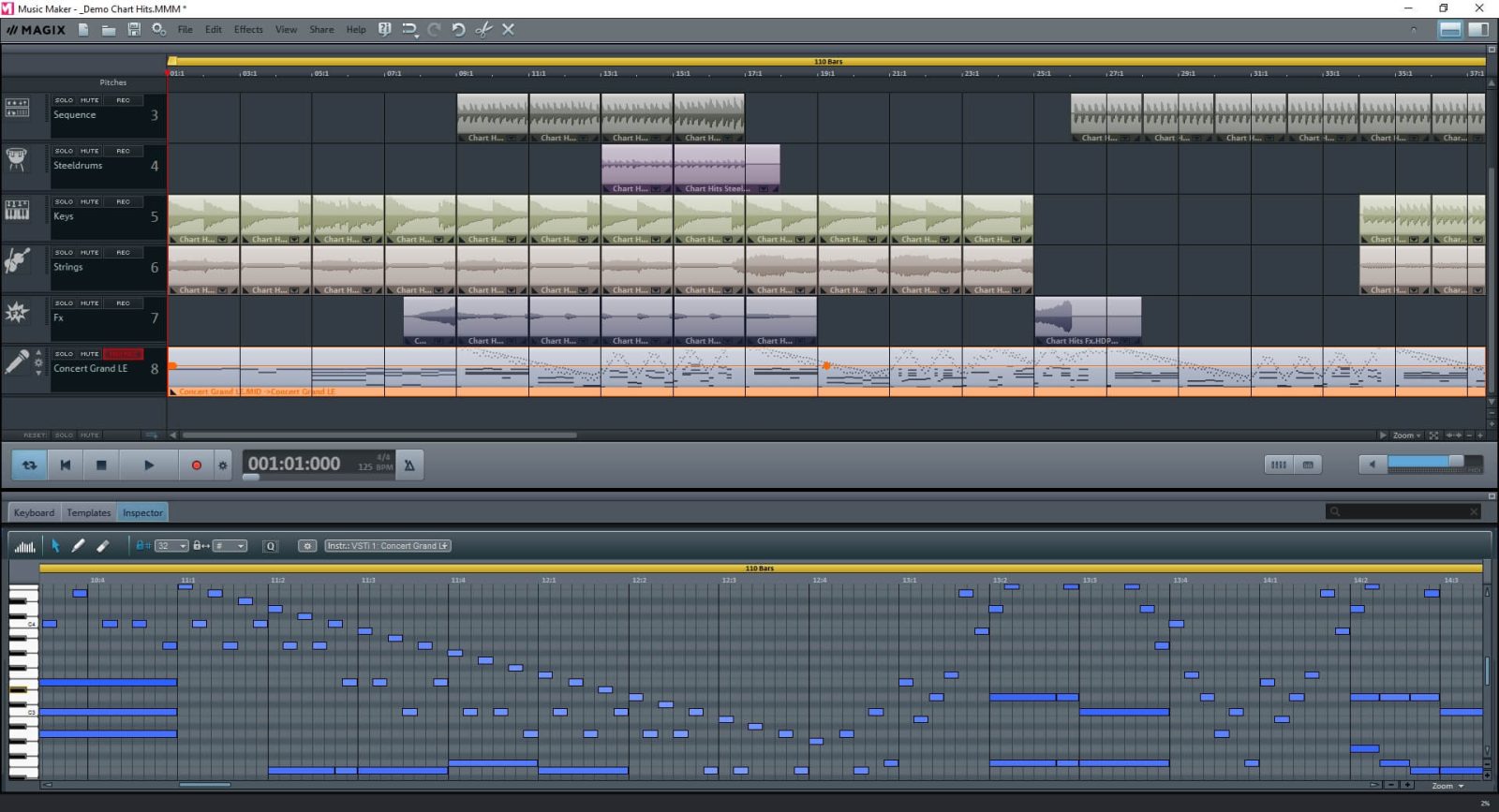This screenshot has height=812, width=1499.
Task: Toggle the loop playback button
Action: click(x=30, y=465)
